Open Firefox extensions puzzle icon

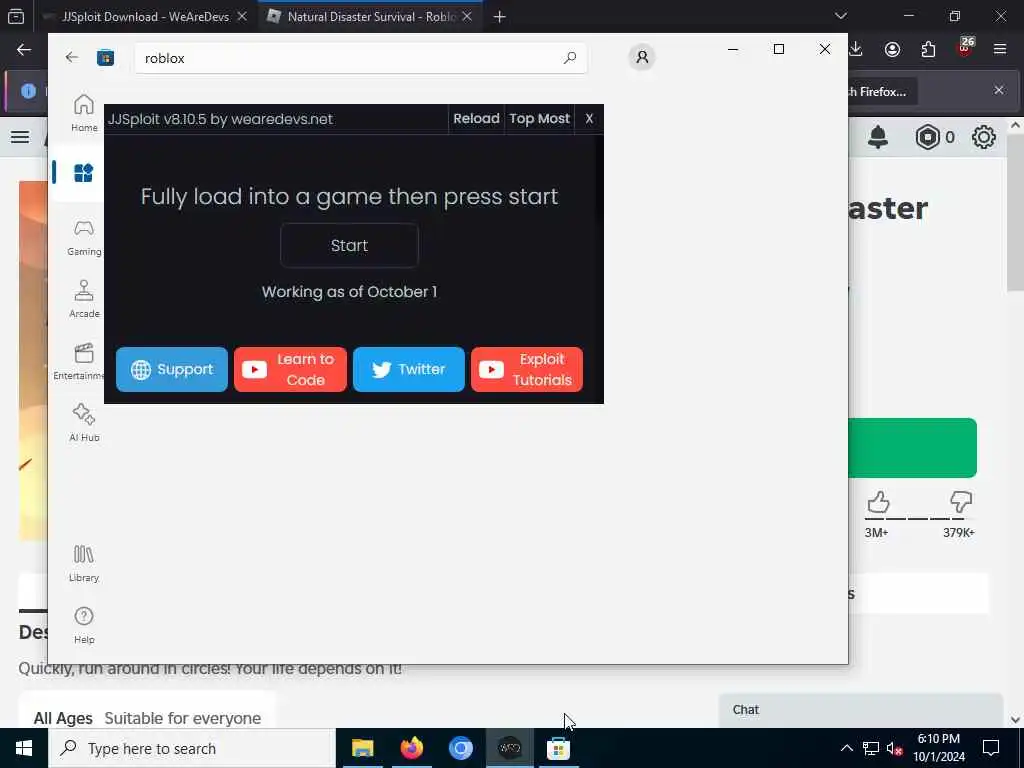coord(928,50)
